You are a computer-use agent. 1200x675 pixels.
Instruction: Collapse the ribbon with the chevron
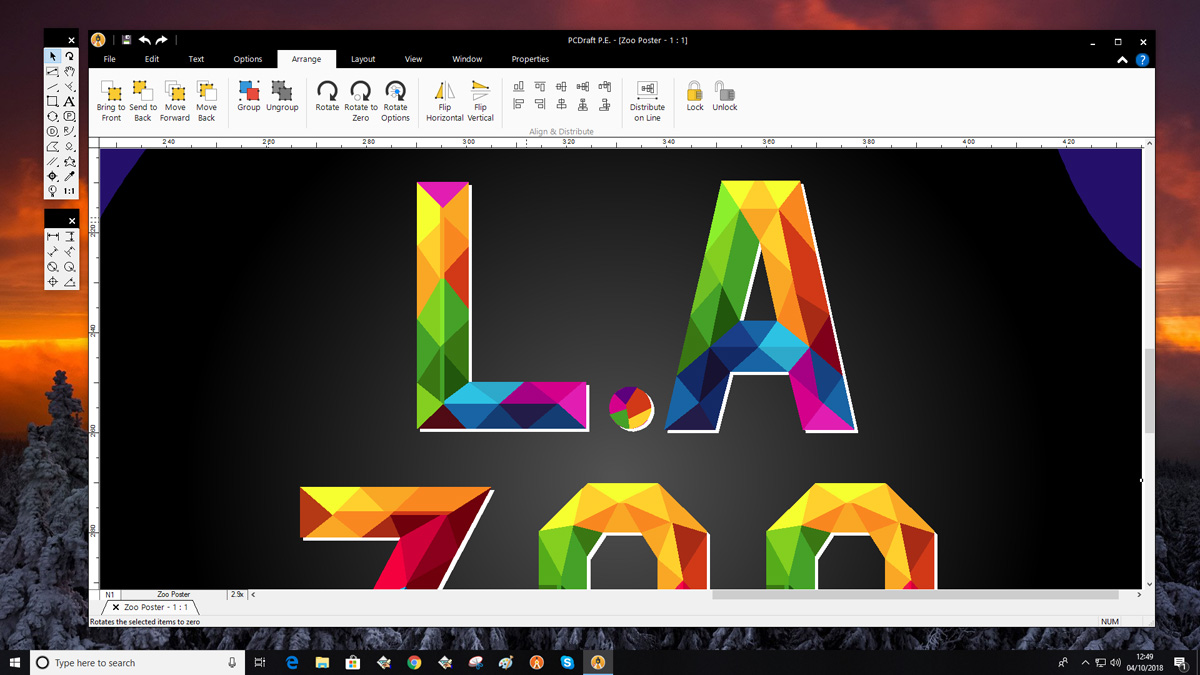pyautogui.click(x=1123, y=60)
